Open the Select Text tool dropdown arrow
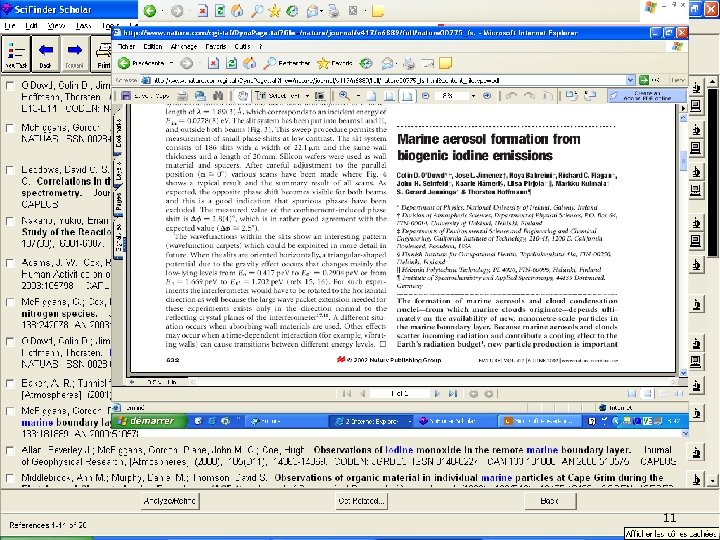This screenshot has width=720, height=540. pyautogui.click(x=307, y=96)
